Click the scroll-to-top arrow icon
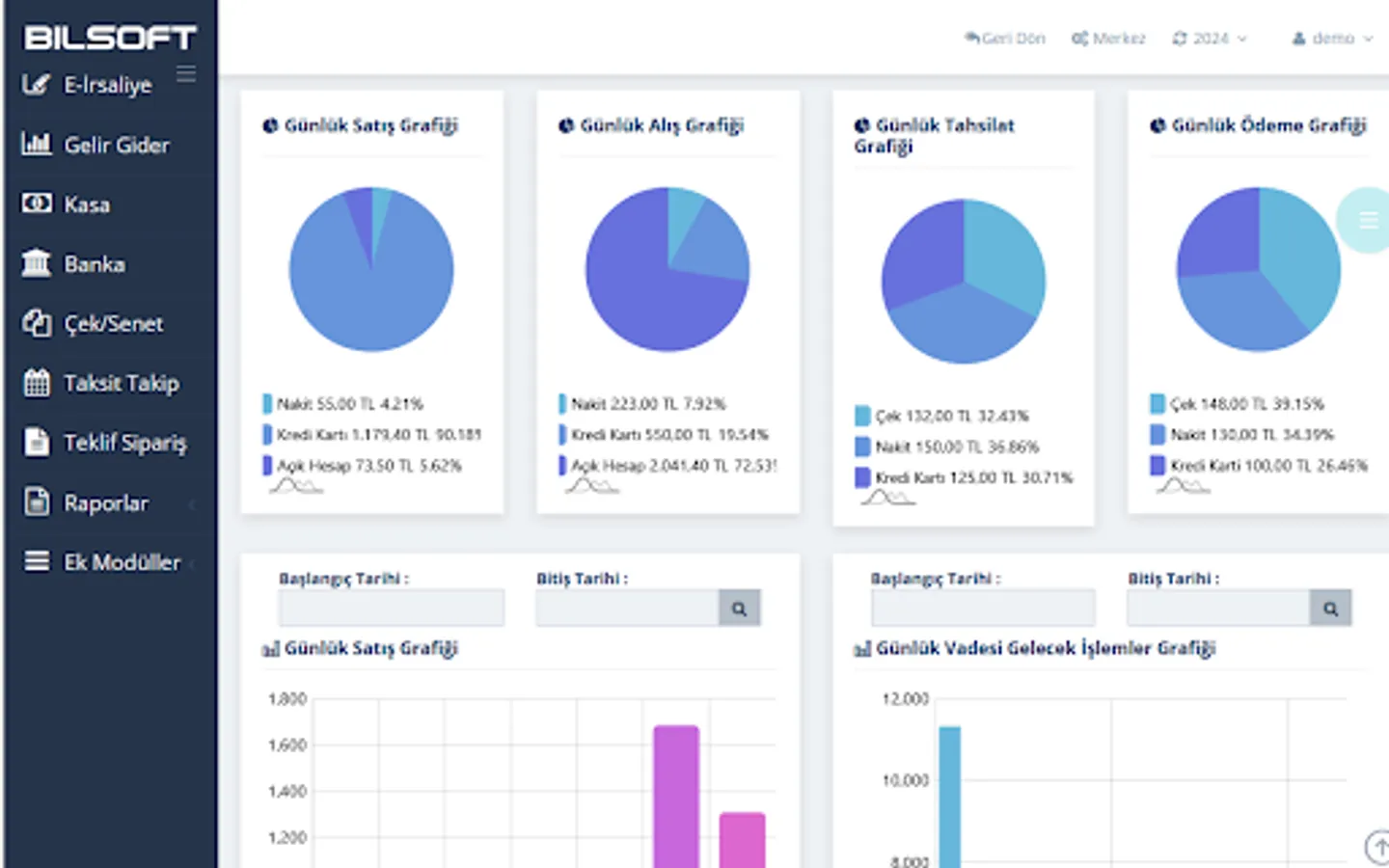The width and height of the screenshot is (1389, 868). coord(1378,848)
